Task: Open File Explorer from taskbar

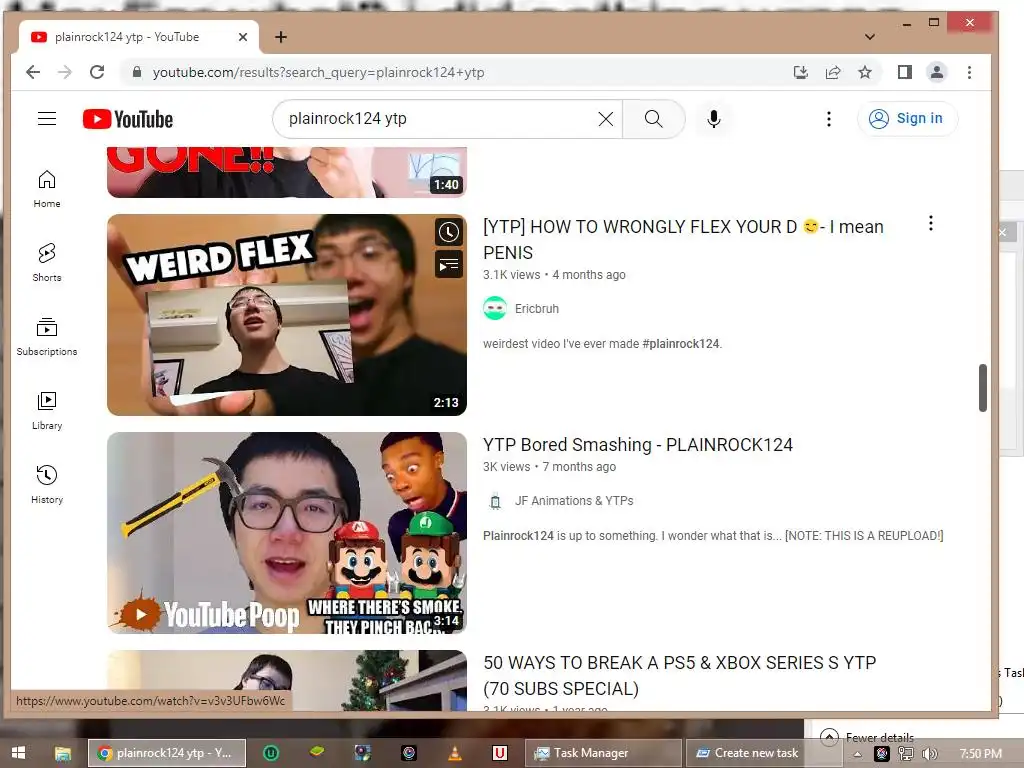Action: [x=63, y=753]
